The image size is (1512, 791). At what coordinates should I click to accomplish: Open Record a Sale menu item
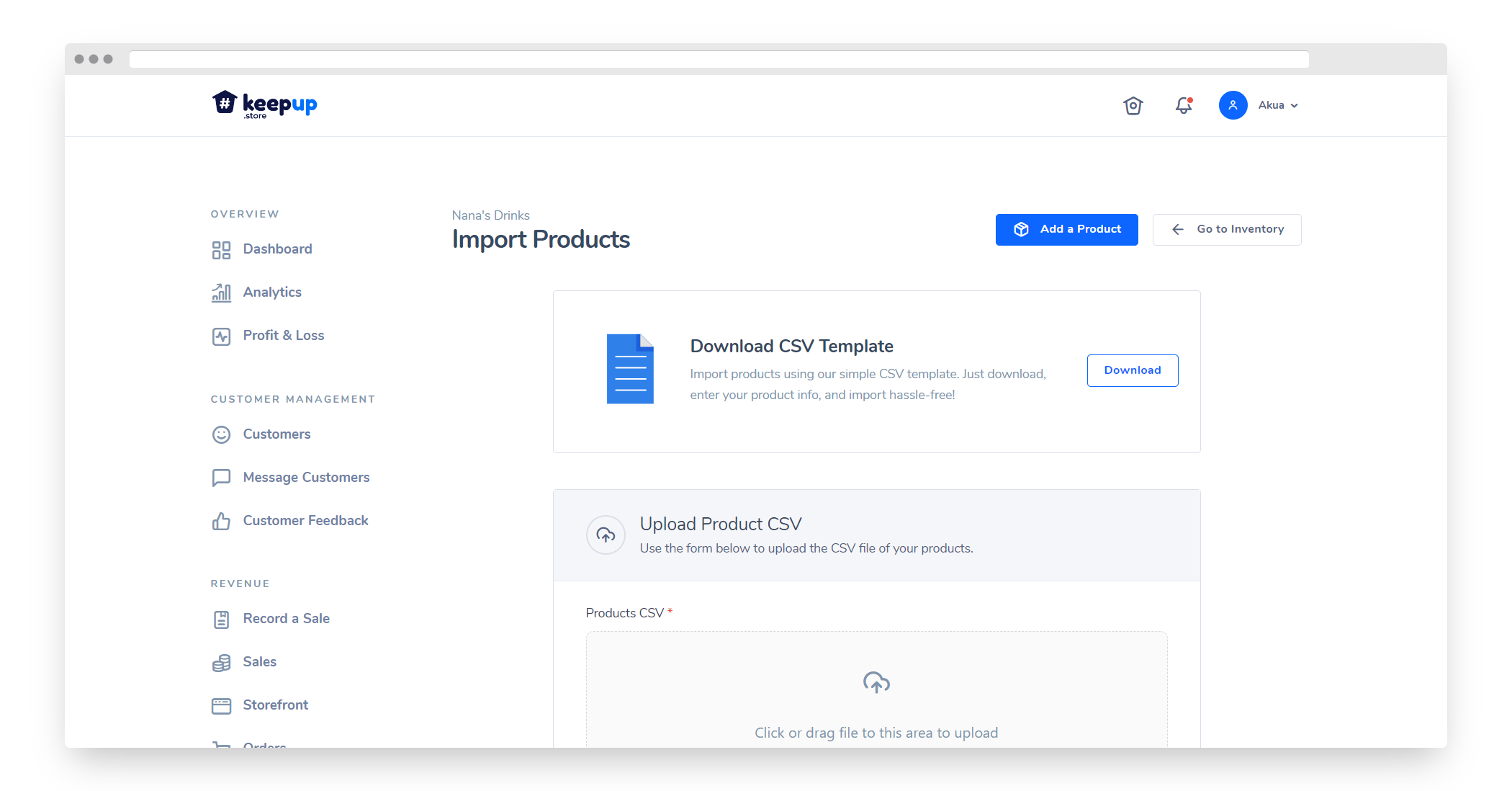click(286, 619)
